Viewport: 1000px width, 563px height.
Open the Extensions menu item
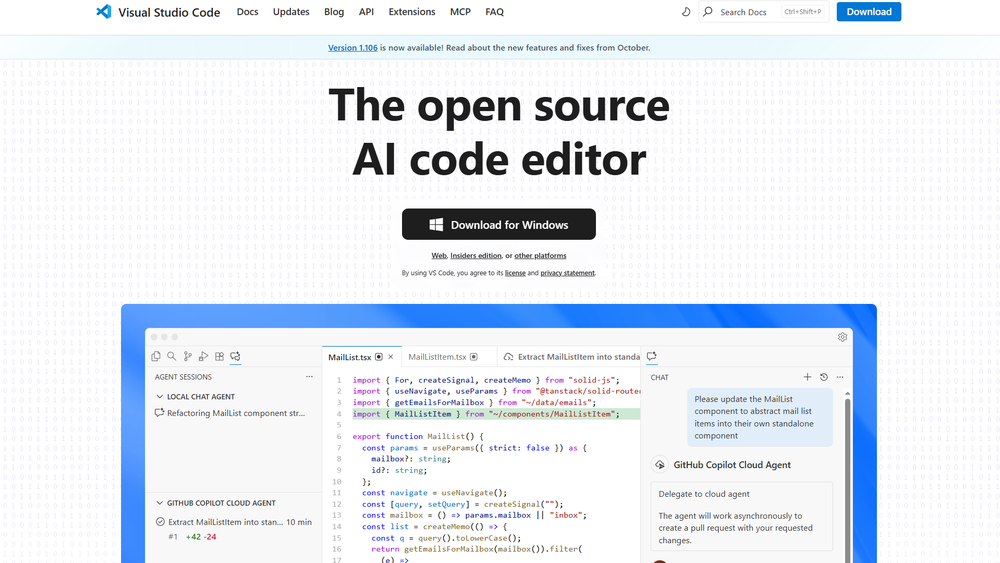[412, 11]
